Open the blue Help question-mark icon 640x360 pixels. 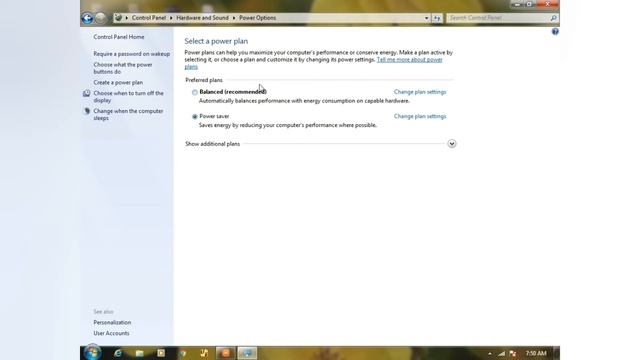[555, 31]
